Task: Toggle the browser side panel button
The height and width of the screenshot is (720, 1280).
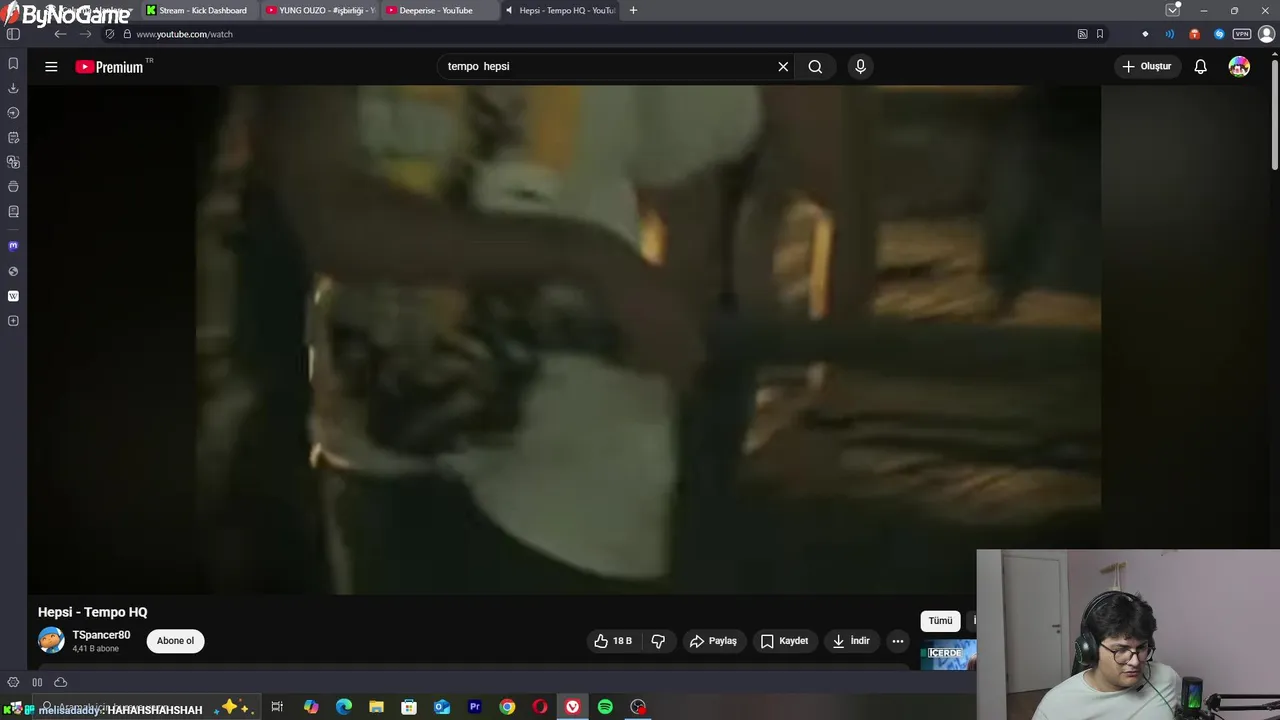Action: pyautogui.click(x=13, y=34)
